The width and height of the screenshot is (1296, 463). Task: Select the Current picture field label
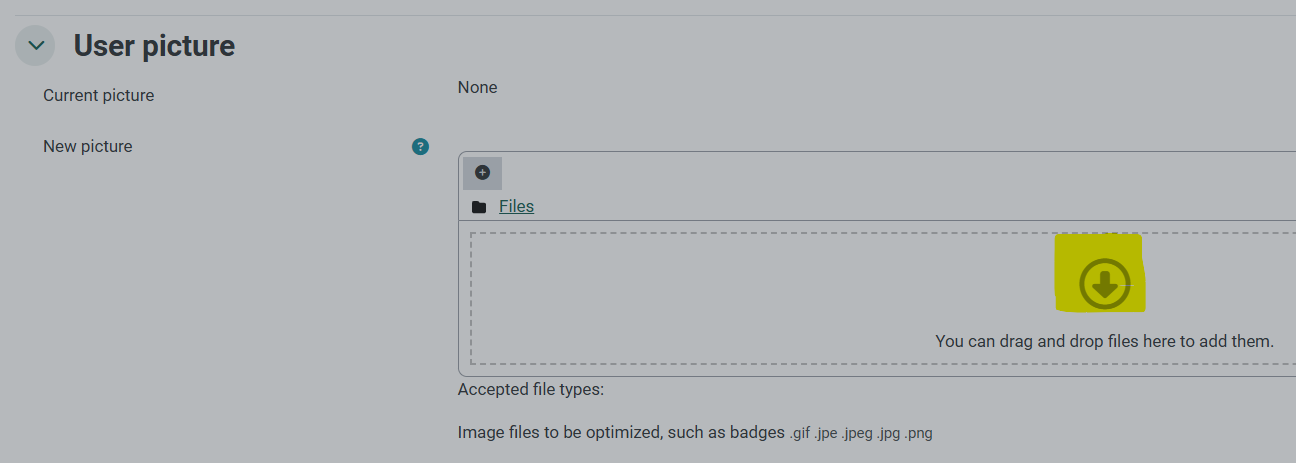pyautogui.click(x=99, y=95)
